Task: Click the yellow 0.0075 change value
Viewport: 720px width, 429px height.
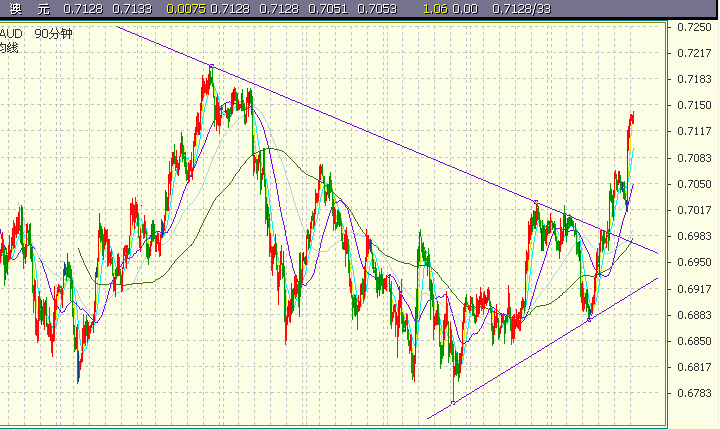Action: 186,9
